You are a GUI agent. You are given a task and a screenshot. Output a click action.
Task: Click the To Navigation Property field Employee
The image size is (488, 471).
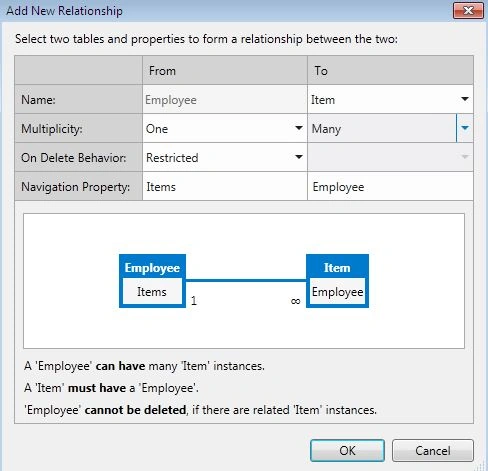390,187
